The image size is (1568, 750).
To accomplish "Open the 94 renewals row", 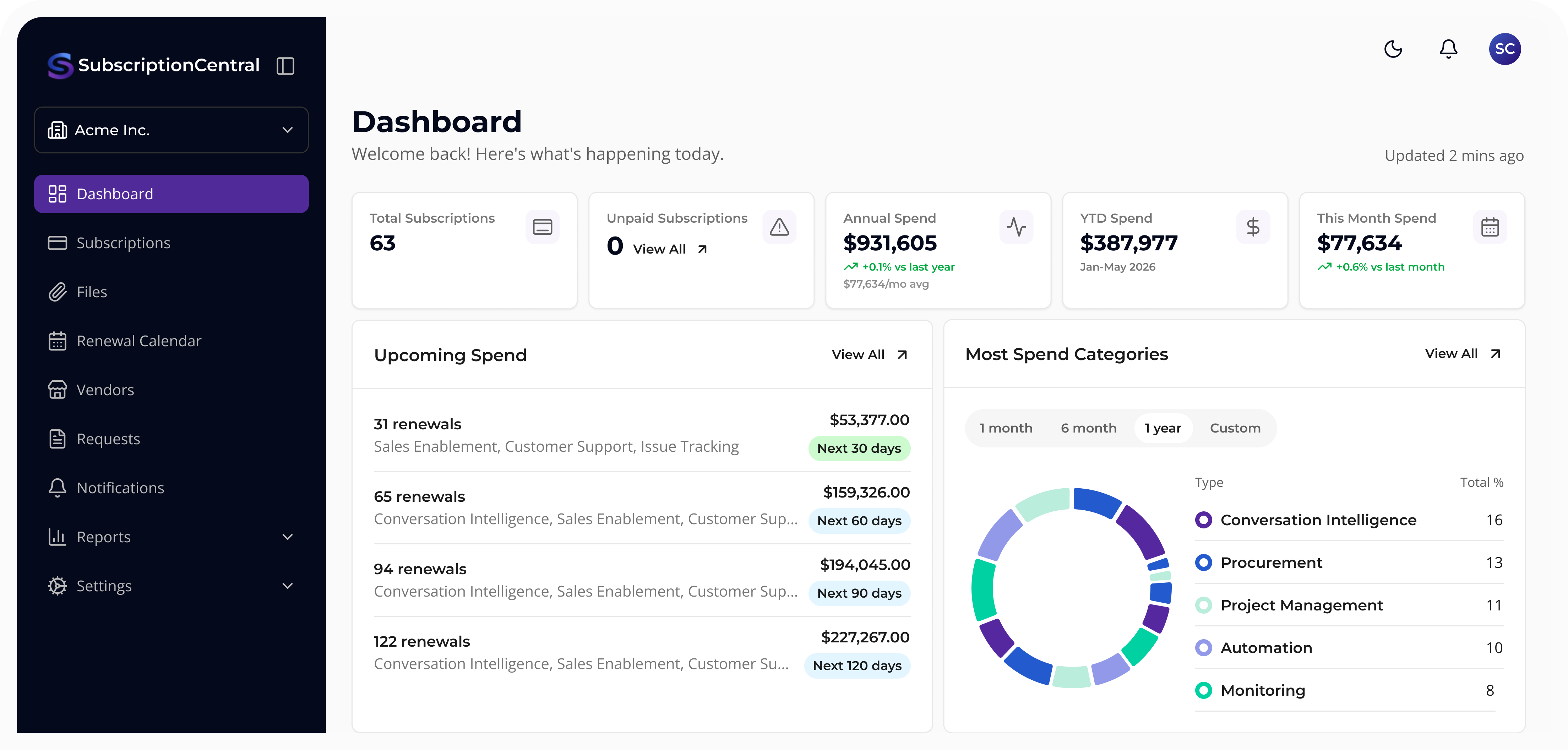I will (642, 580).
